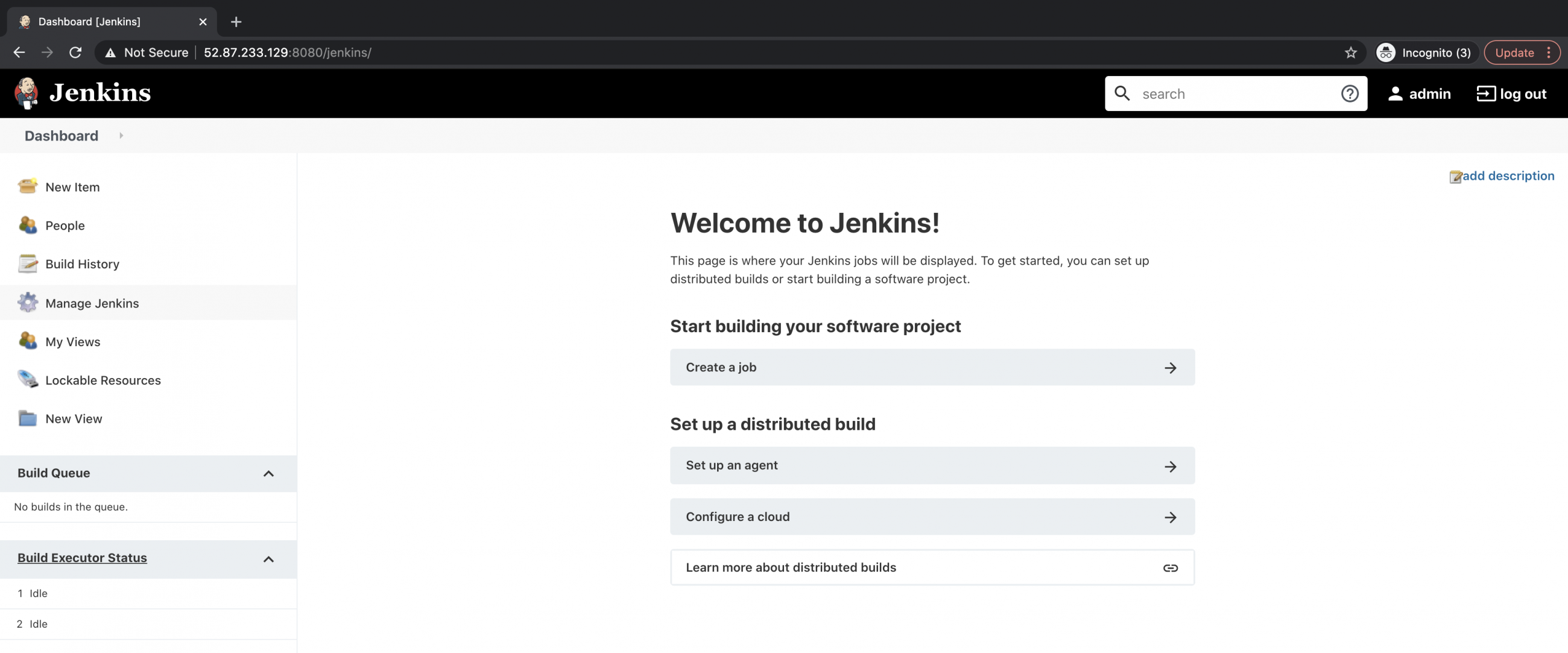
Task: Open Learn more about distributed builds
Action: point(932,567)
